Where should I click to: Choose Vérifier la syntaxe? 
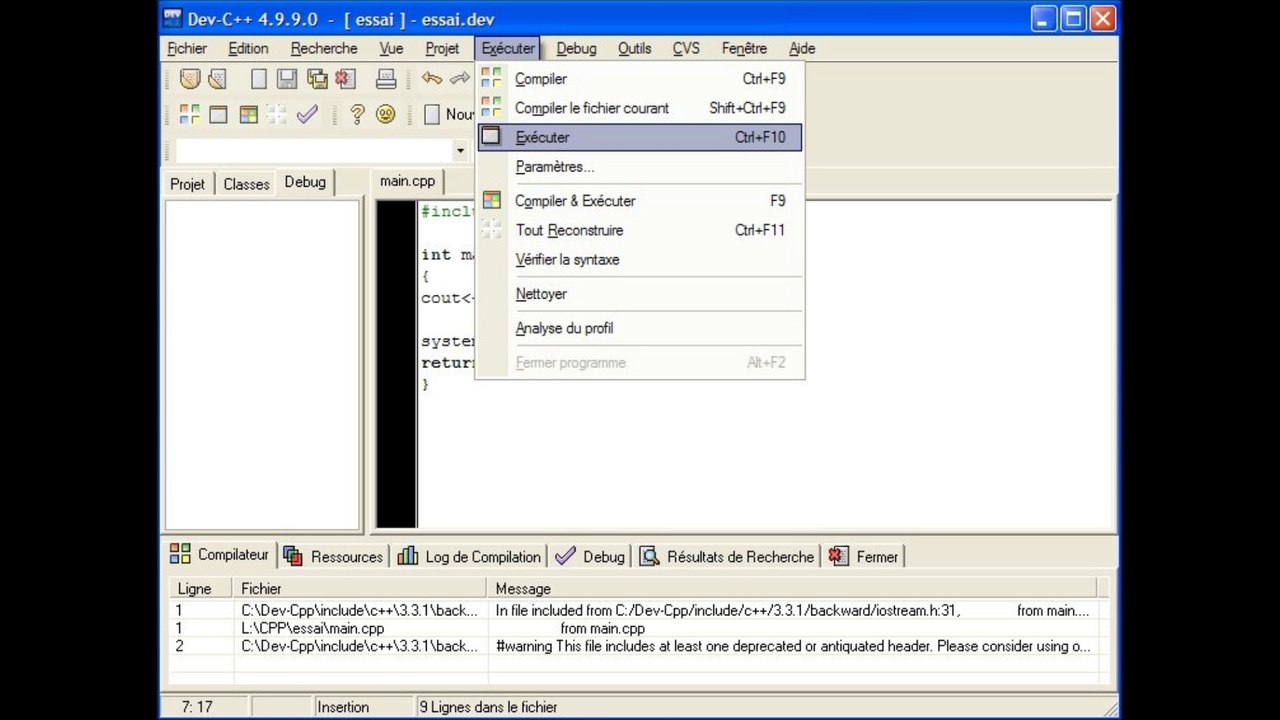pos(640,259)
